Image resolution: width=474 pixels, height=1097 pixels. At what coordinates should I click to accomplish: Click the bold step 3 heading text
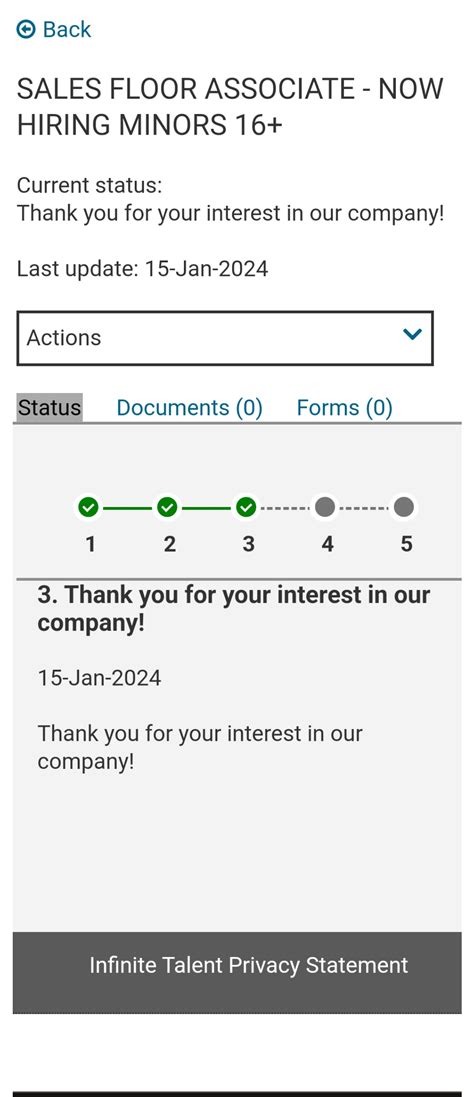coord(234,609)
